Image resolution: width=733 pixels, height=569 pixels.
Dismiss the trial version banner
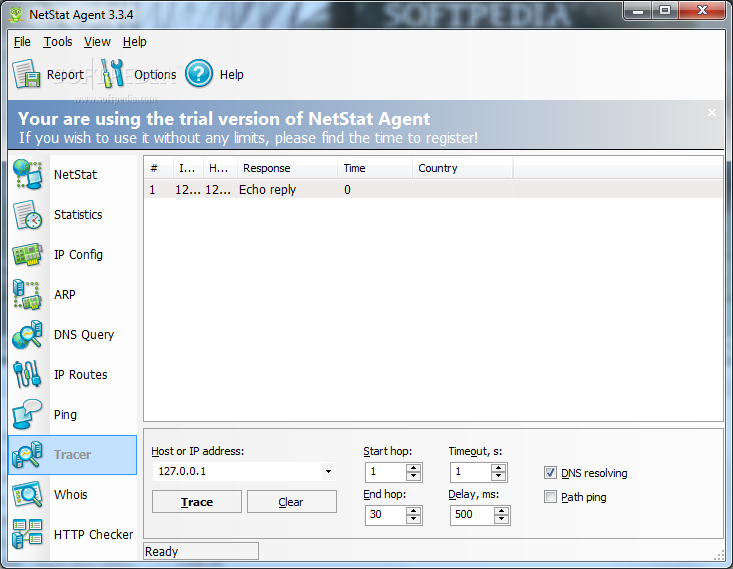[711, 113]
